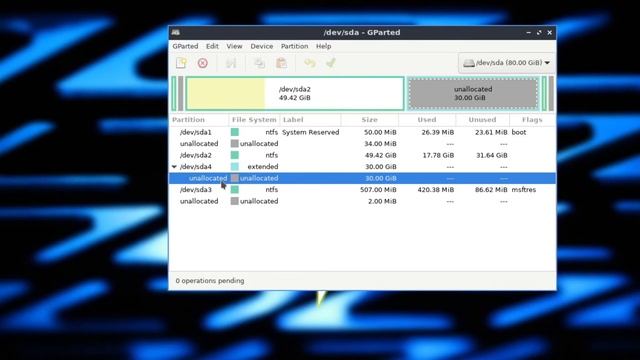Open the Help menu

323,46
